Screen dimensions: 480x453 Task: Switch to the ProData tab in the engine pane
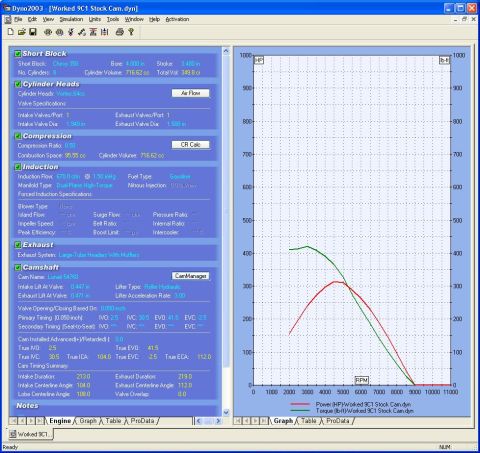click(142, 421)
